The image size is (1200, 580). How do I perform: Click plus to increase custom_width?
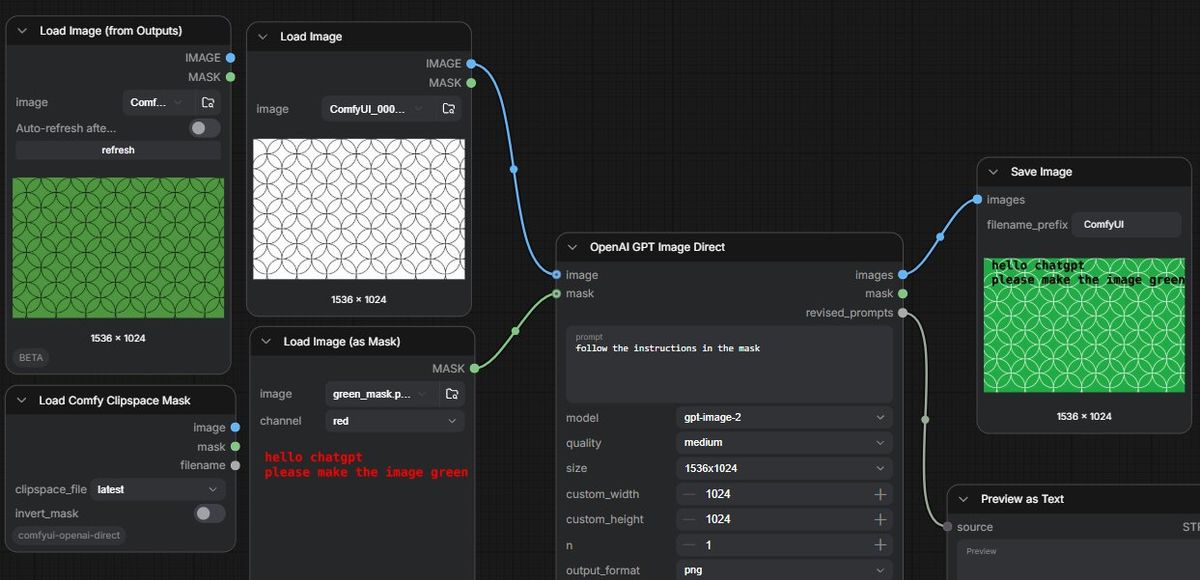[880, 494]
